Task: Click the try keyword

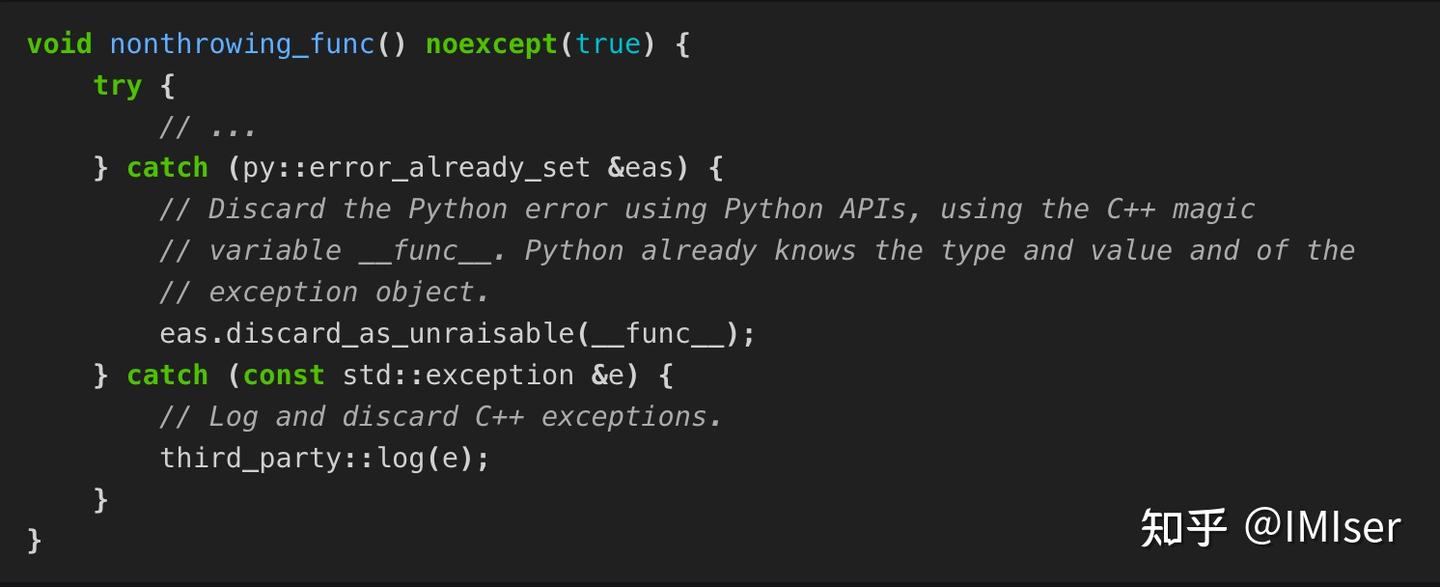Action: point(118,86)
